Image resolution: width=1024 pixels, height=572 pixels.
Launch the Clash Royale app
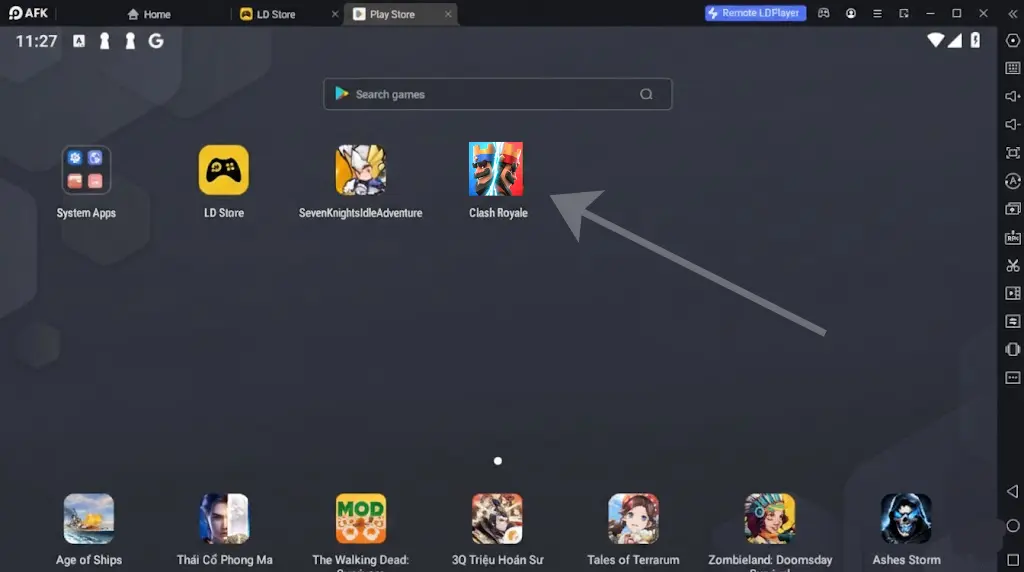[x=496, y=170]
